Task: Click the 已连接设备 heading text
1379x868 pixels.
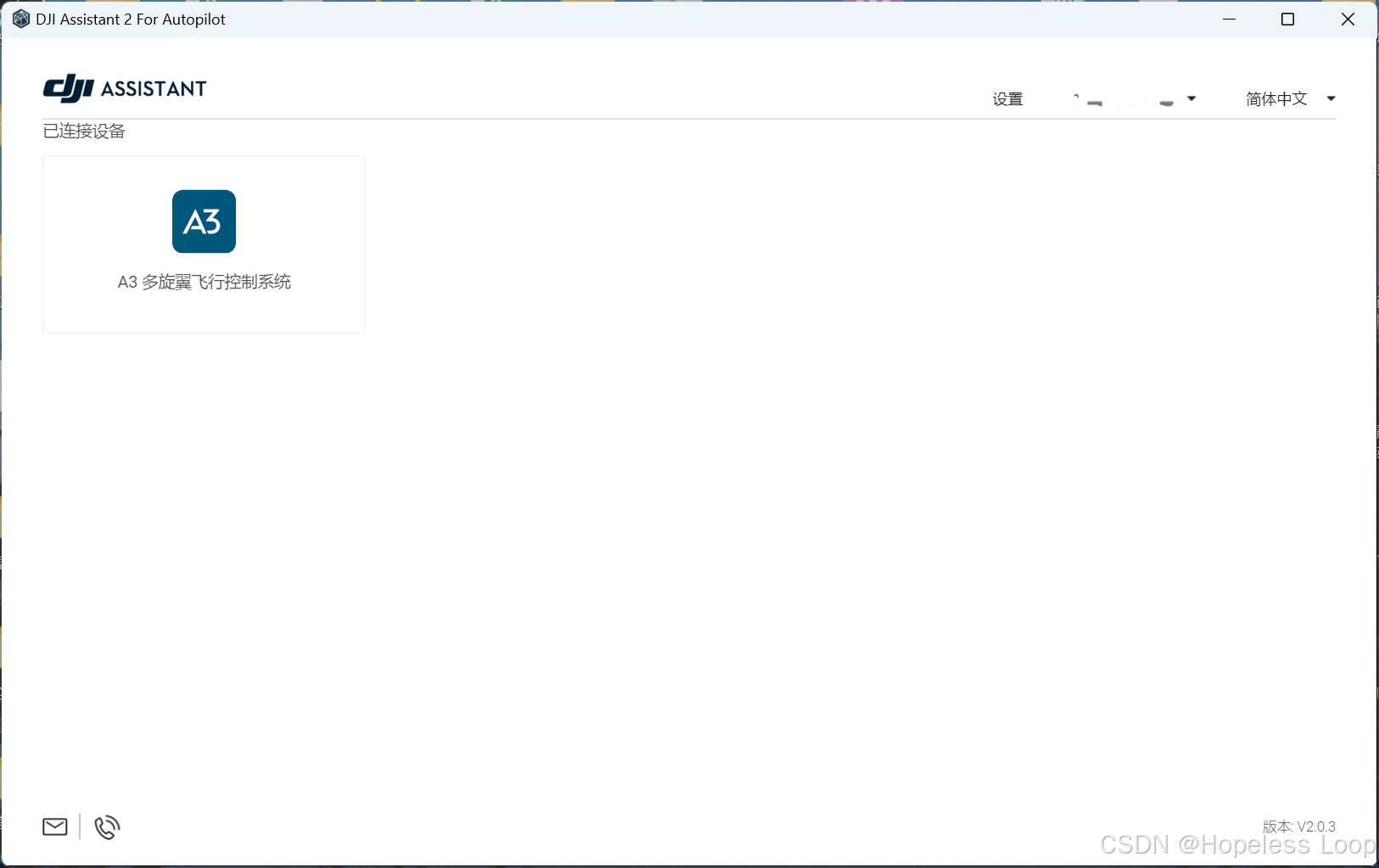Action: 84,132
